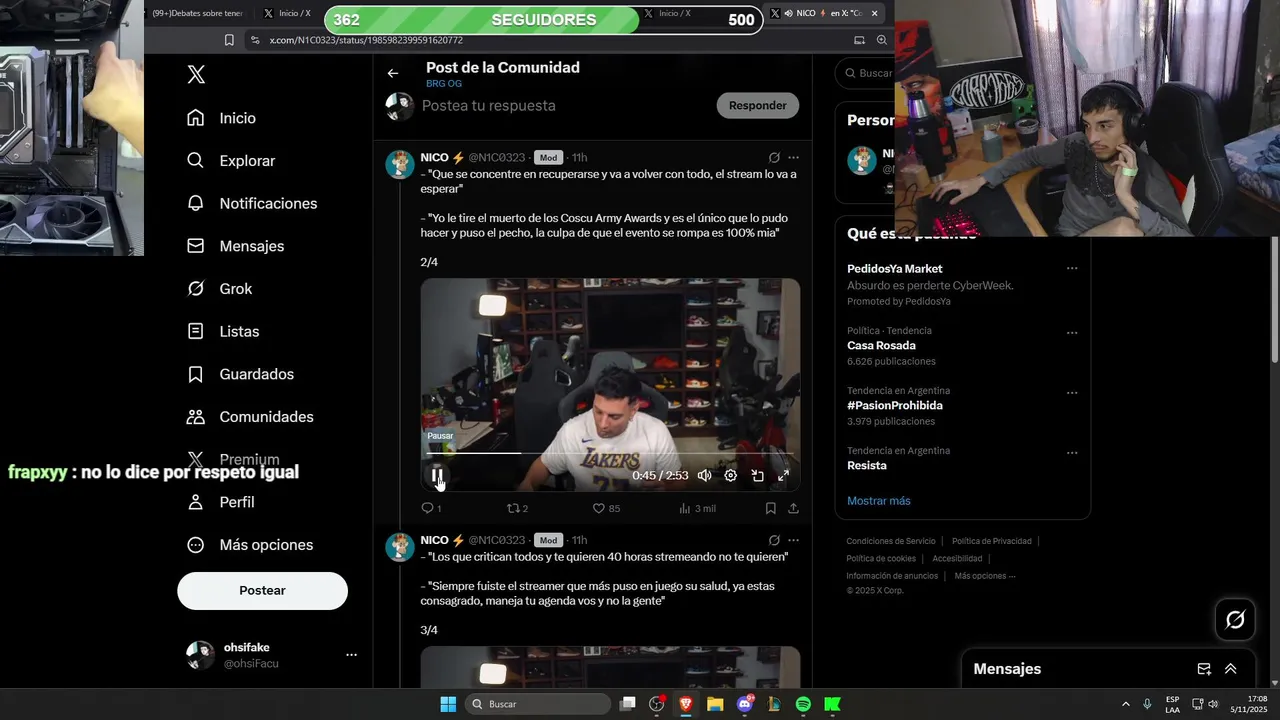Open Inicio from the sidebar
Viewport: 1280px width, 720px height.
pos(222,118)
